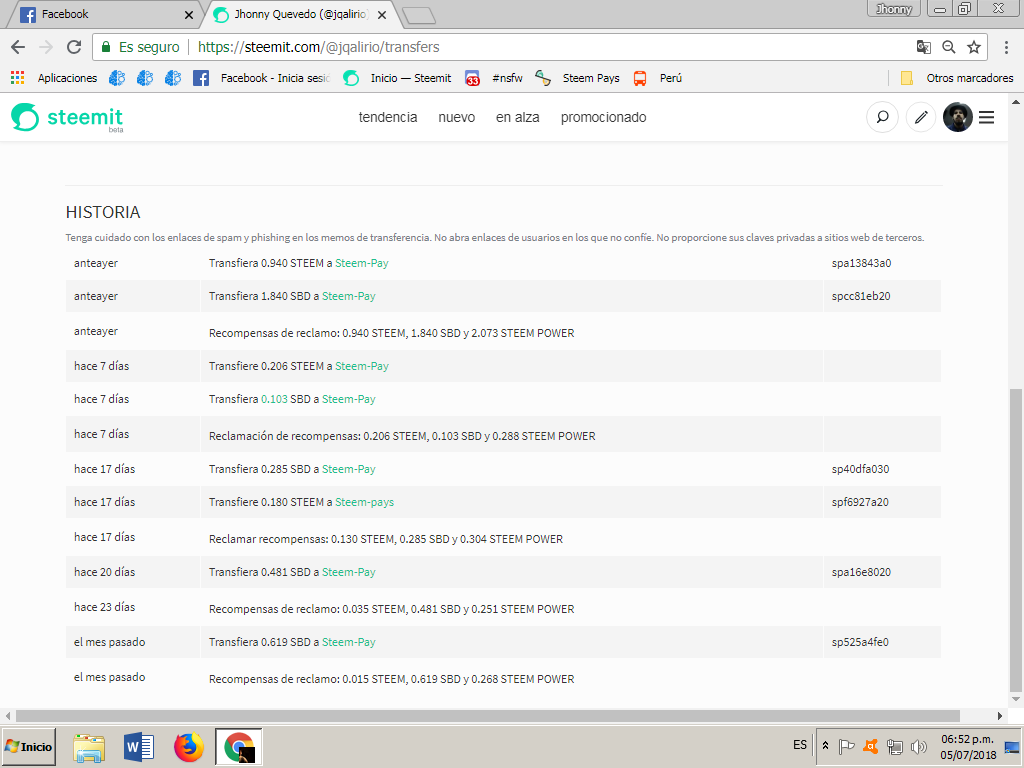Viewport: 1024px width, 768px height.
Task: Click the hace 23 días reward claim row
Action: [503, 608]
